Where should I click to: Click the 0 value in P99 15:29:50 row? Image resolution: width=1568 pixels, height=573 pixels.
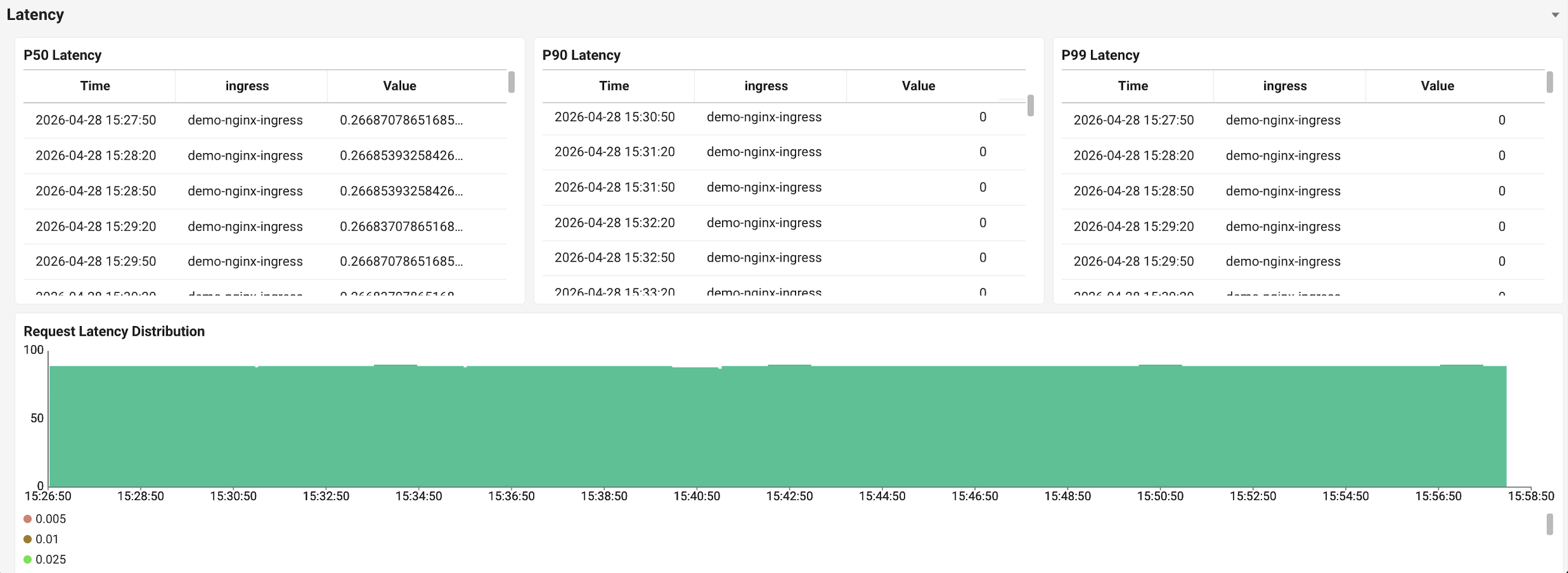pos(1502,262)
